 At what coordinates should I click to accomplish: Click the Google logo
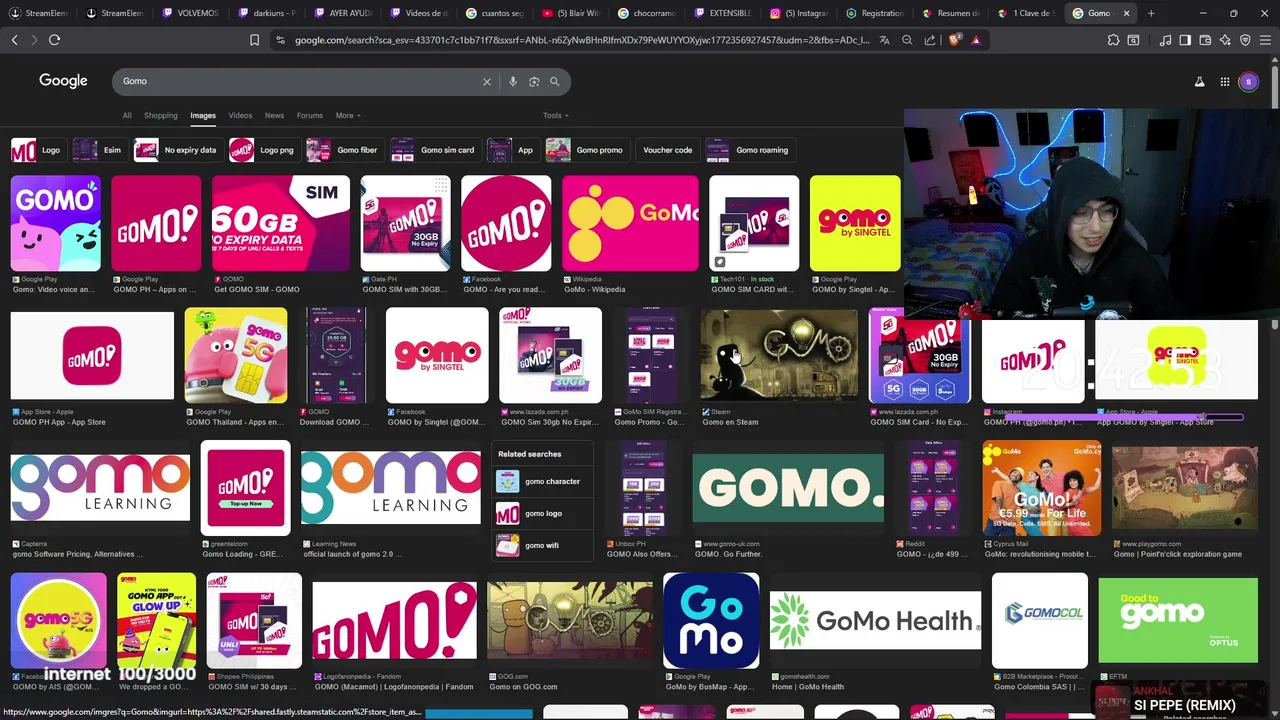[63, 81]
